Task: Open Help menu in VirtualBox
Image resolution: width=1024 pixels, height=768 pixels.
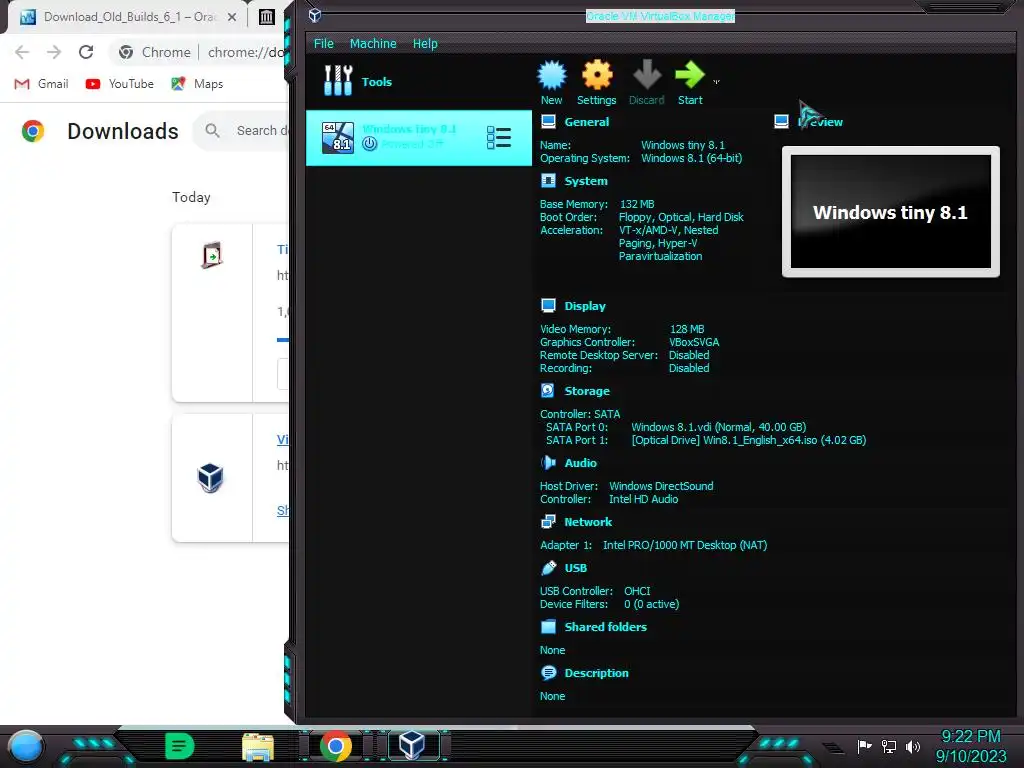Action: tap(424, 44)
